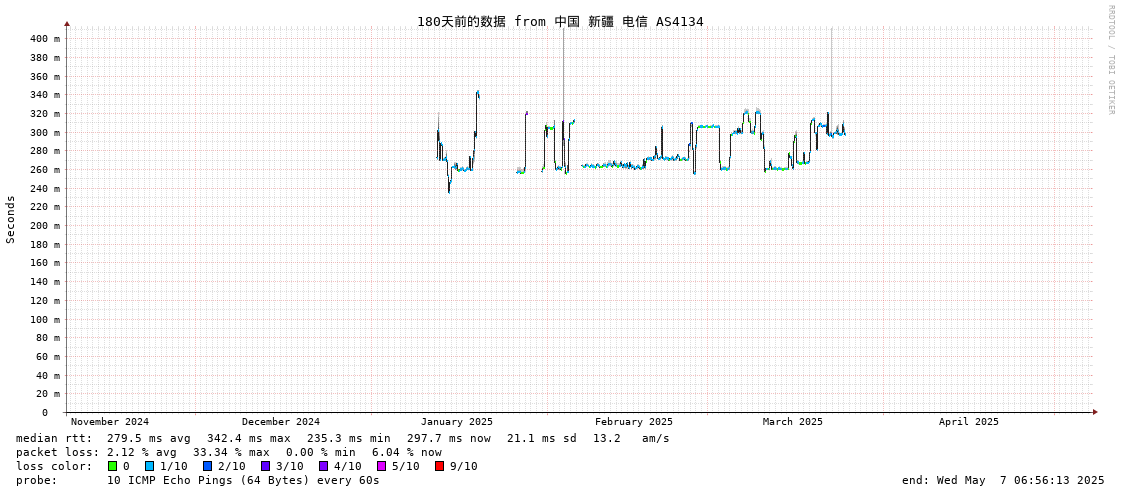Select the '13.2 am/s' value
The image size is (1121, 494).
tap(631, 438)
